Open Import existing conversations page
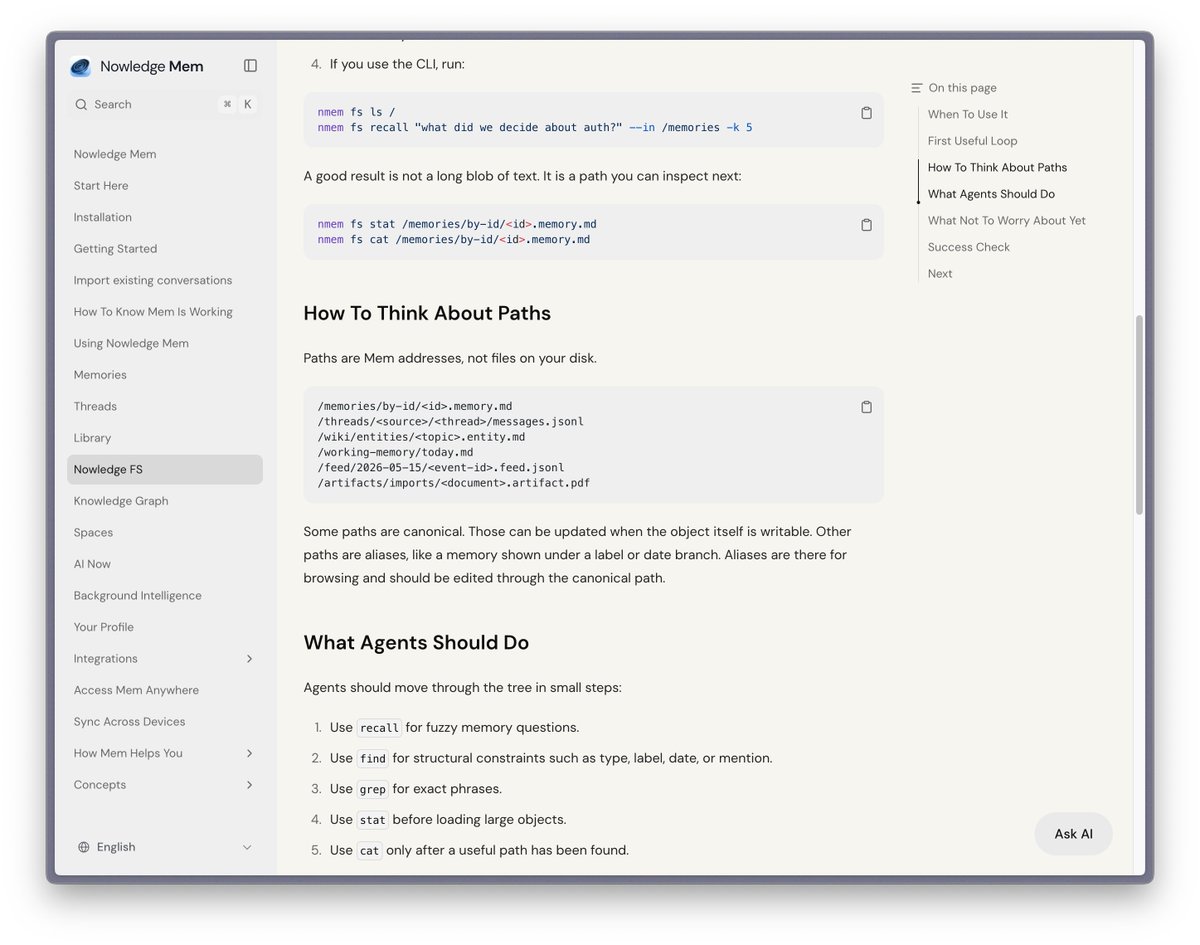The height and width of the screenshot is (945, 1200). 152,280
